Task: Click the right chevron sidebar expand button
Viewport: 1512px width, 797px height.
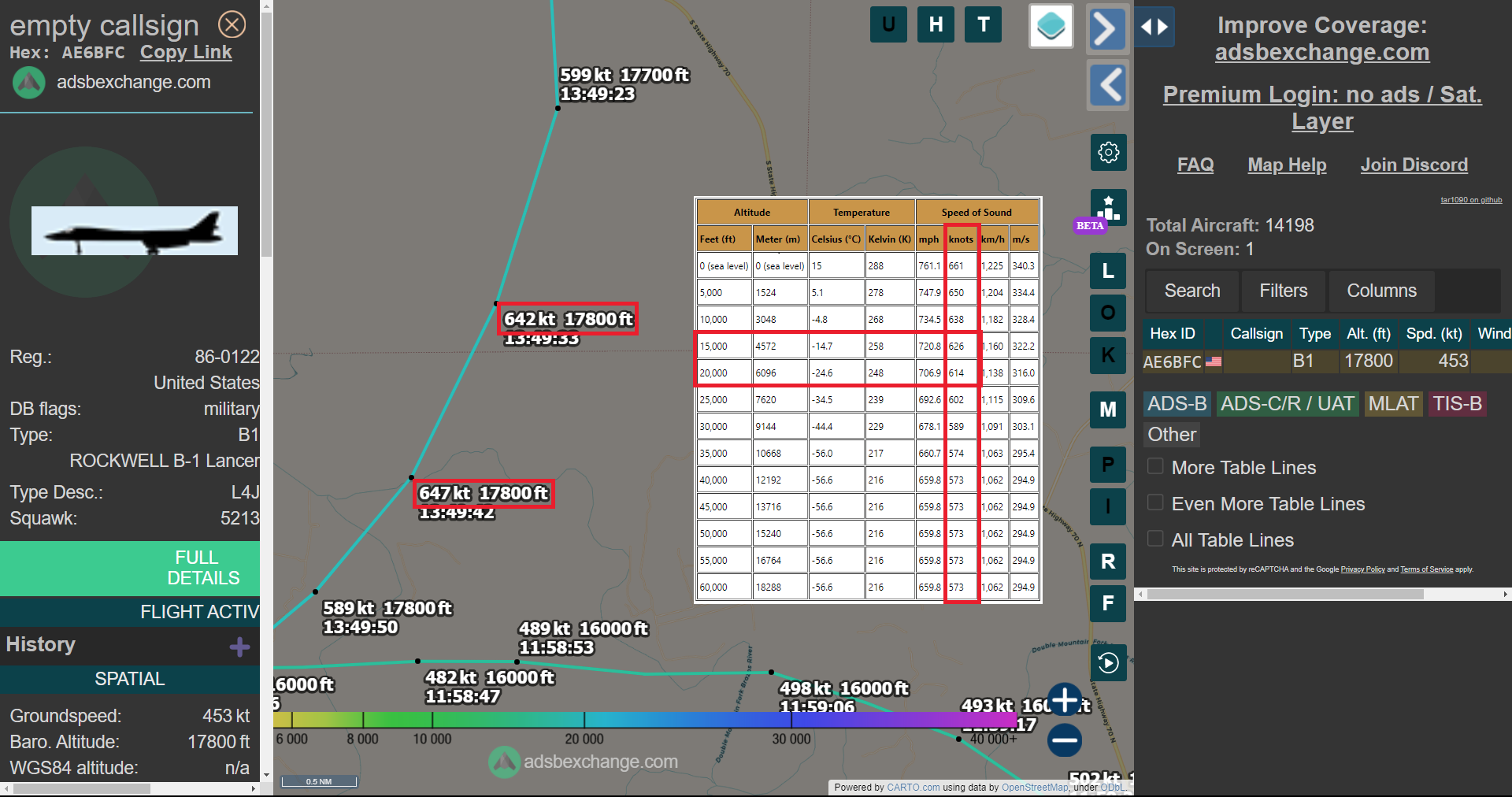Action: [x=1107, y=29]
